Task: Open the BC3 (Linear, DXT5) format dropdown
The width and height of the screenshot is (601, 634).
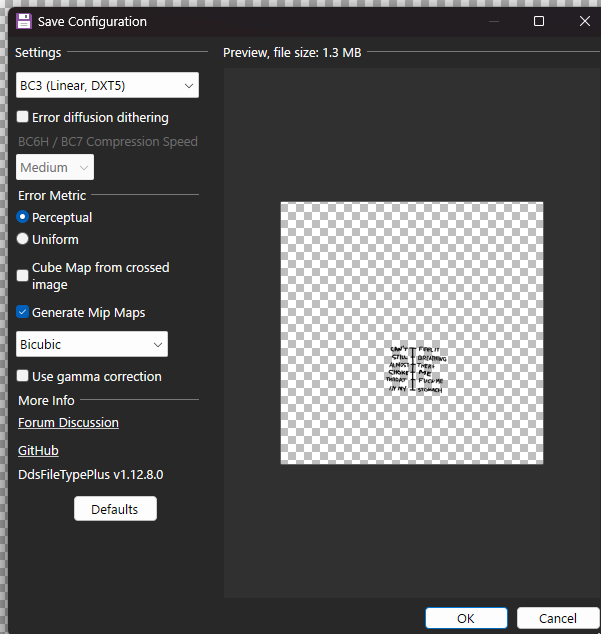Action: [x=107, y=85]
